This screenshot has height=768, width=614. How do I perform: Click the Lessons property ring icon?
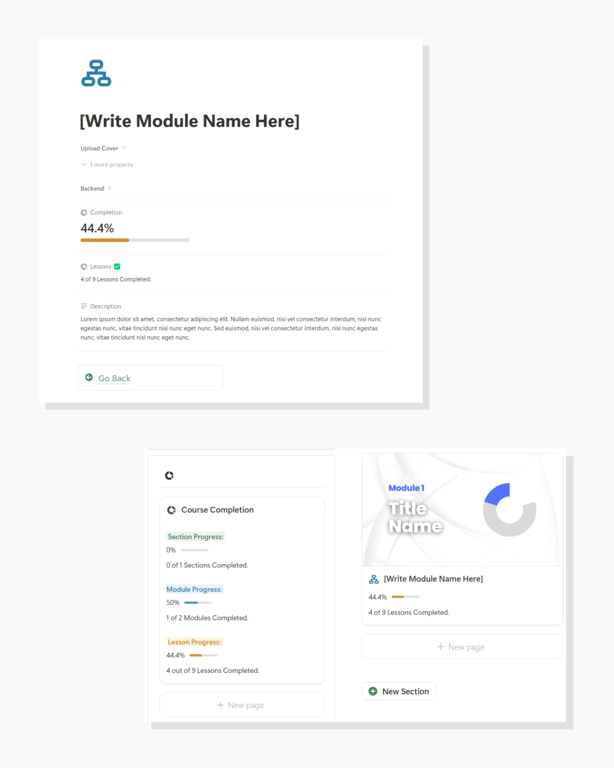(x=84, y=266)
